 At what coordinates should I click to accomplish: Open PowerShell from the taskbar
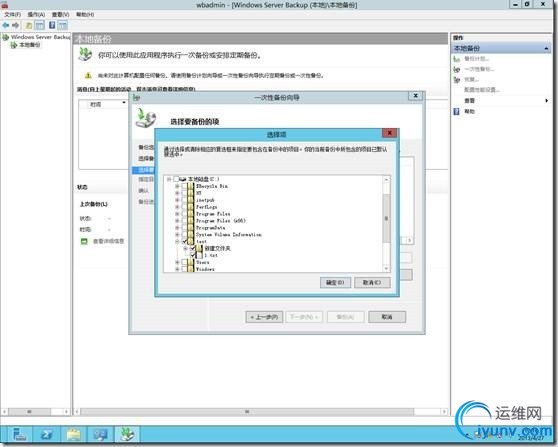tap(46, 434)
